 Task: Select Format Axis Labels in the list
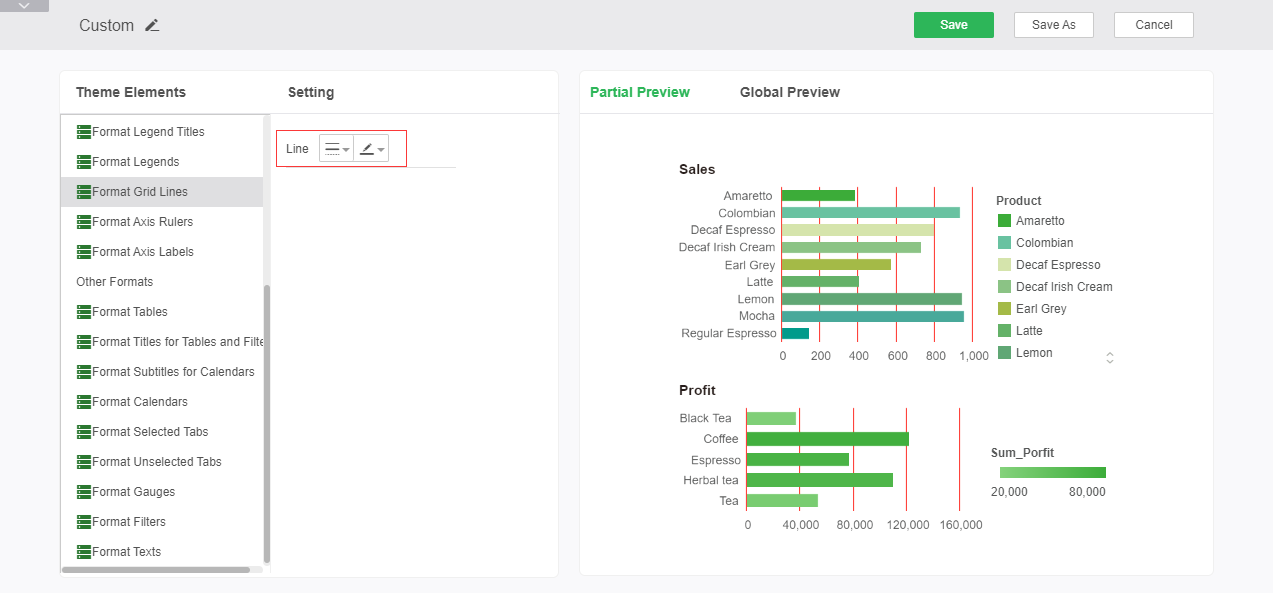click(x=142, y=252)
